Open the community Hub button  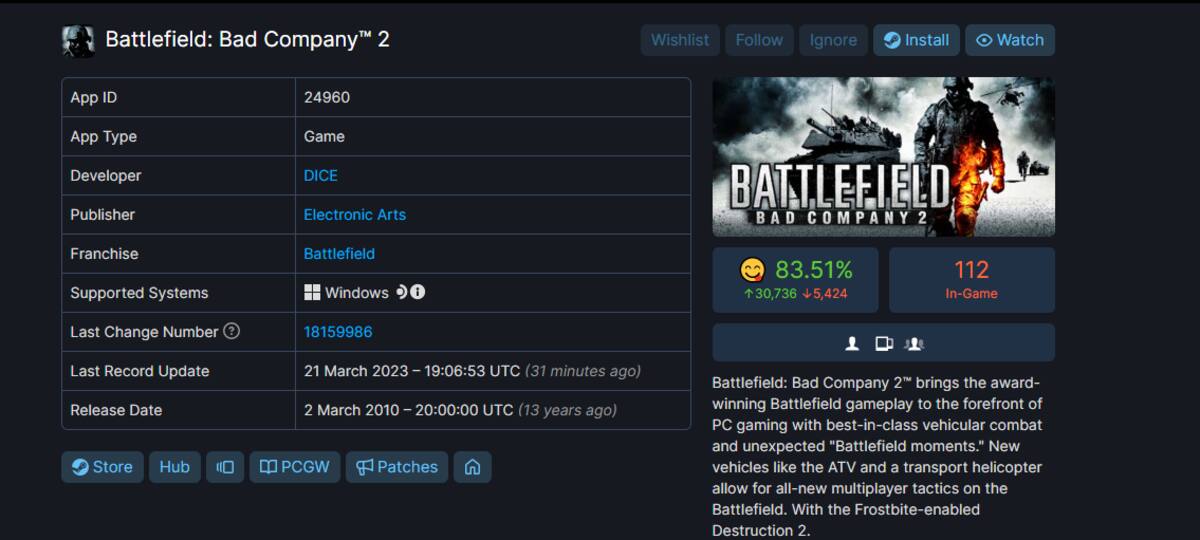175,467
